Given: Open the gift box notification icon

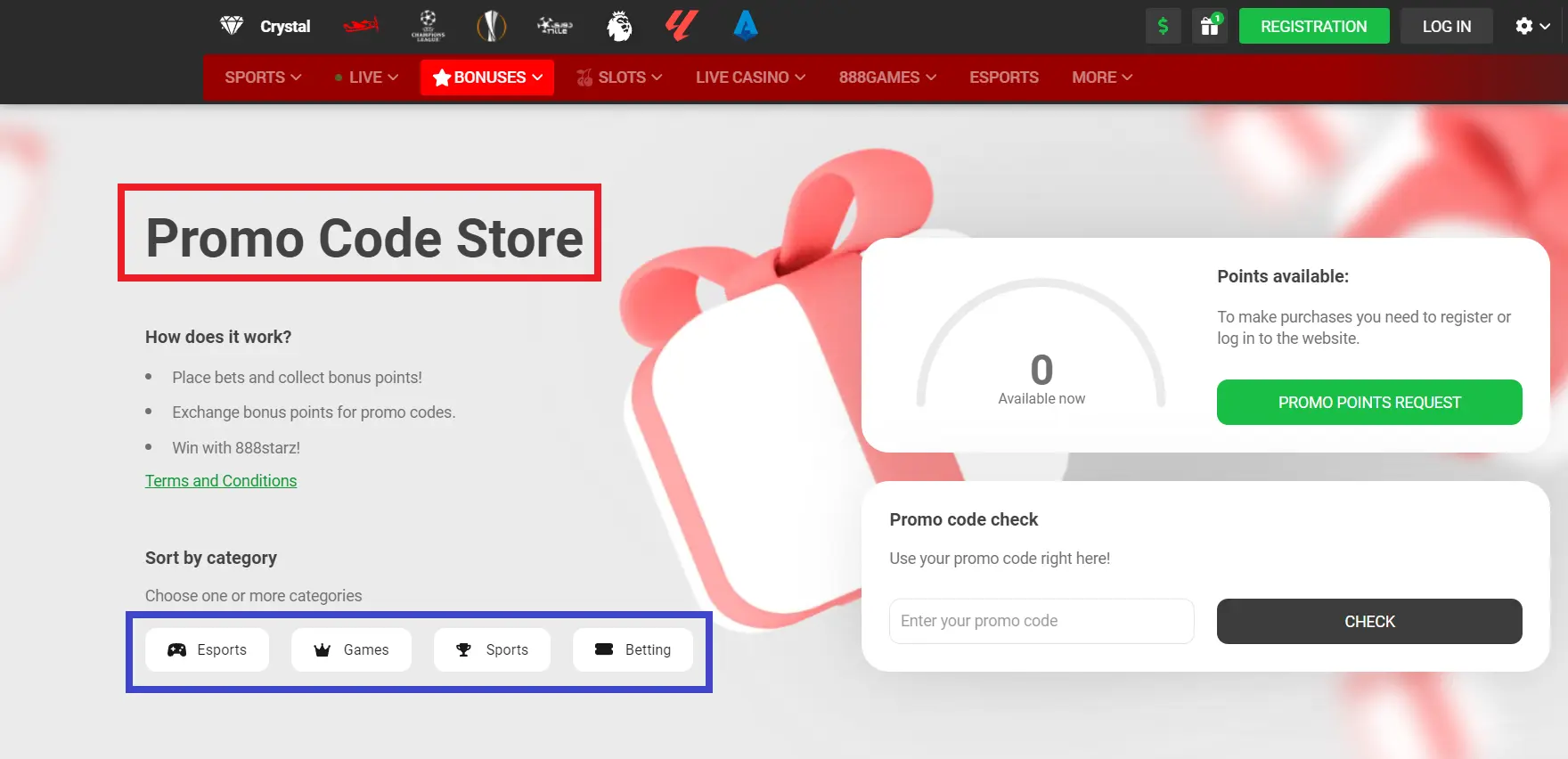Looking at the screenshot, I should click(x=1209, y=26).
